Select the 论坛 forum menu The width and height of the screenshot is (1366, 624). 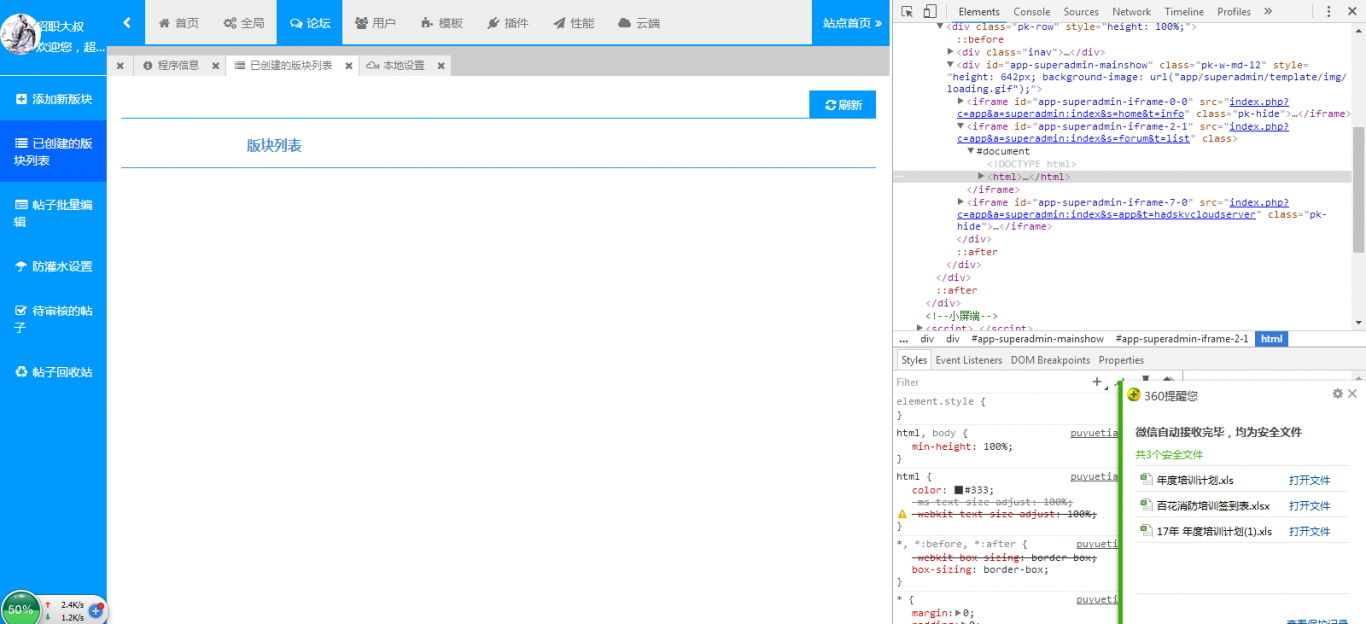[x=310, y=22]
